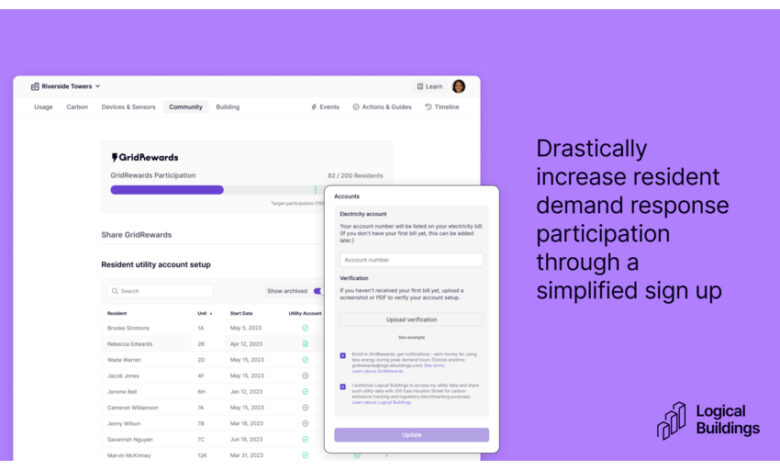Switch to the Devices & Sensors tab
This screenshot has height=470, width=780.
[x=128, y=107]
